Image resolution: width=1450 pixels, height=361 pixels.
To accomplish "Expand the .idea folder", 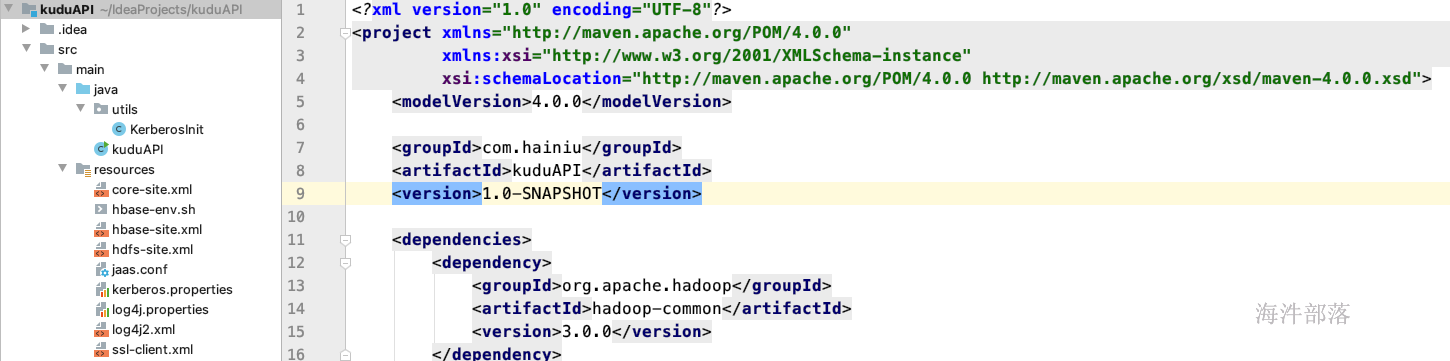I will [x=28, y=28].
